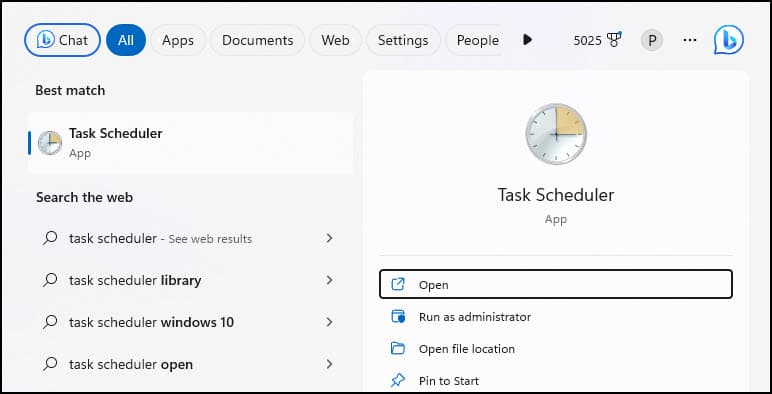This screenshot has width=772, height=394.
Task: Click the Open file location folder icon
Action: tap(397, 348)
